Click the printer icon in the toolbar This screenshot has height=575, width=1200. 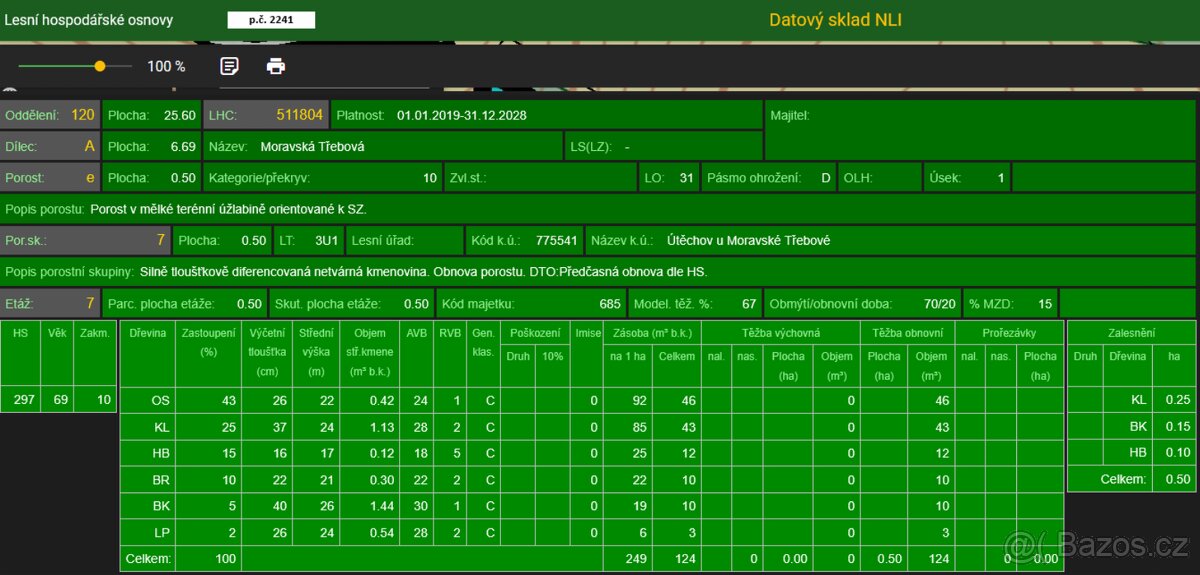pos(276,66)
